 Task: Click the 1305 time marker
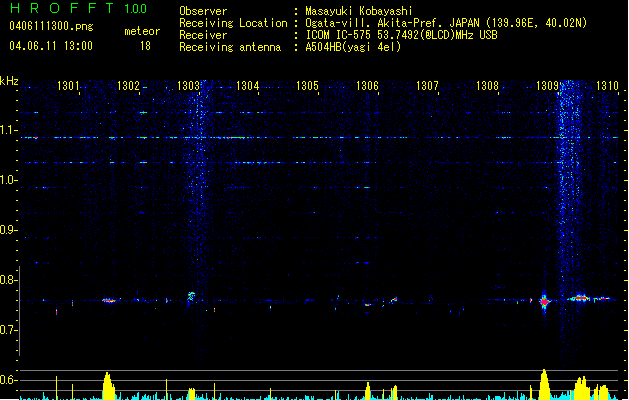click(307, 85)
